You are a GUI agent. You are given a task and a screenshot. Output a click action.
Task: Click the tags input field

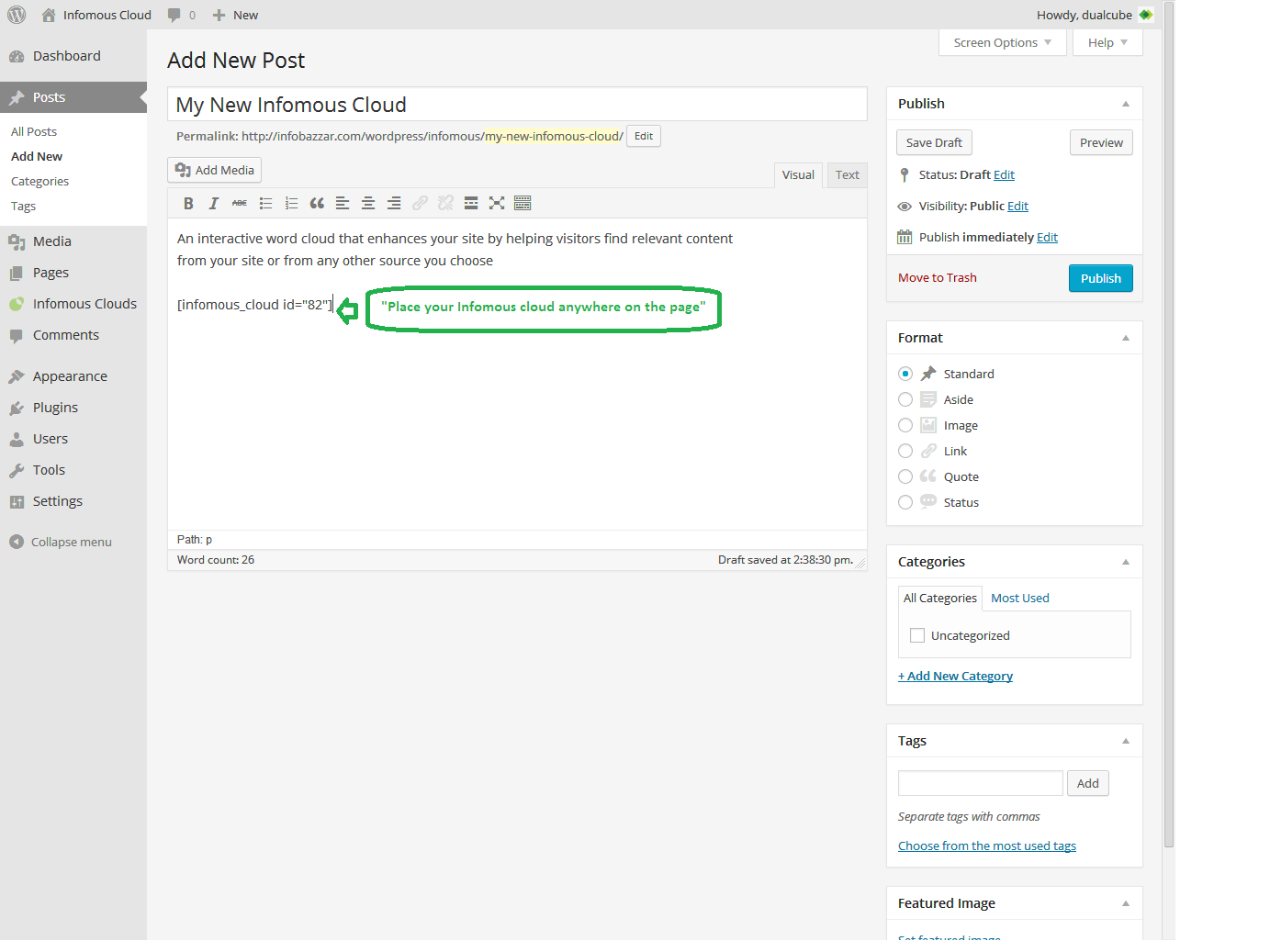point(980,783)
